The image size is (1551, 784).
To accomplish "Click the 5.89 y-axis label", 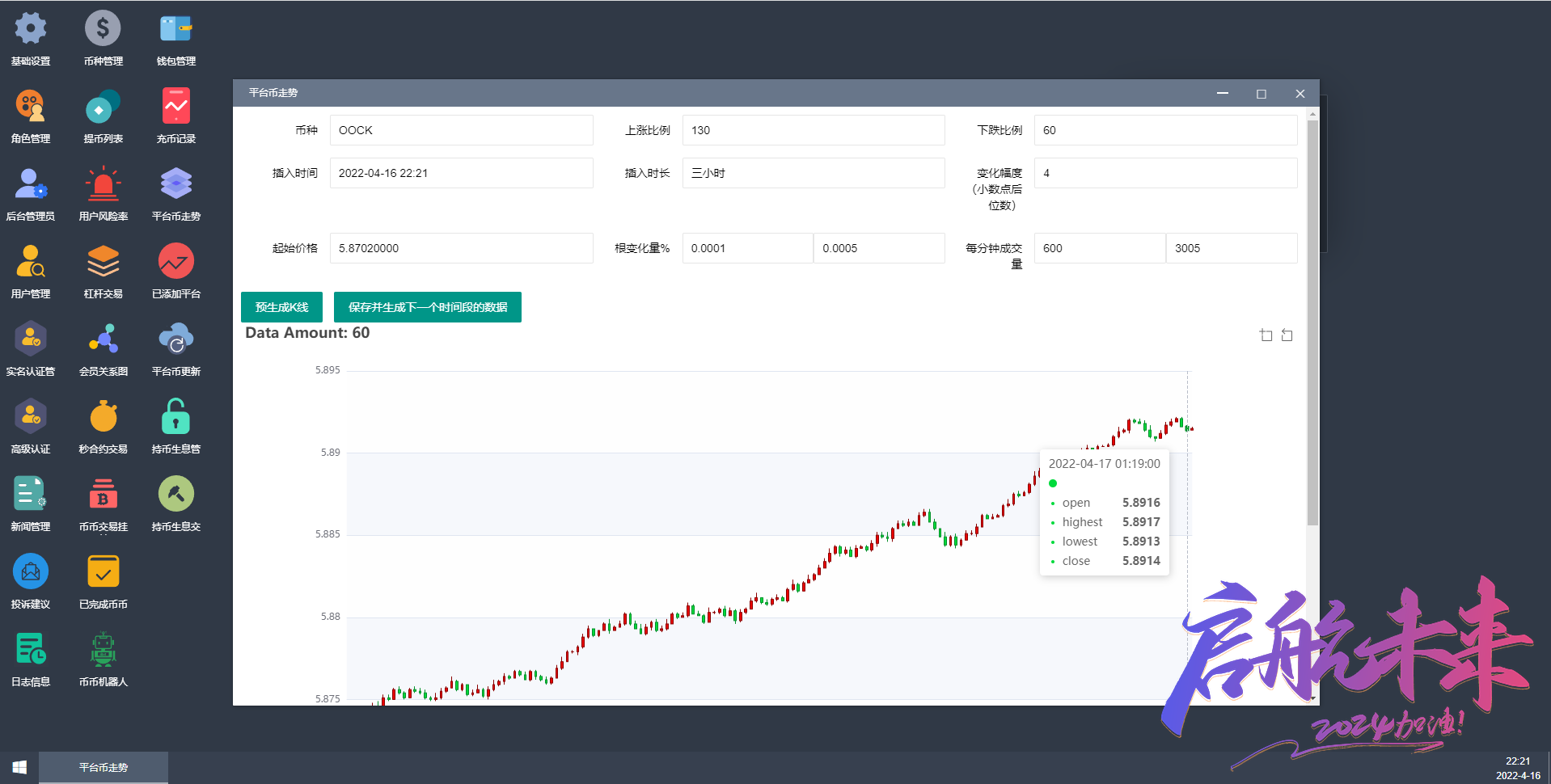I will (330, 453).
